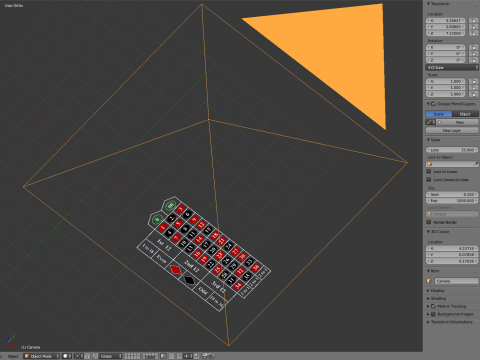
Task: Lock the Rotation Y value
Action: (x=473, y=54)
